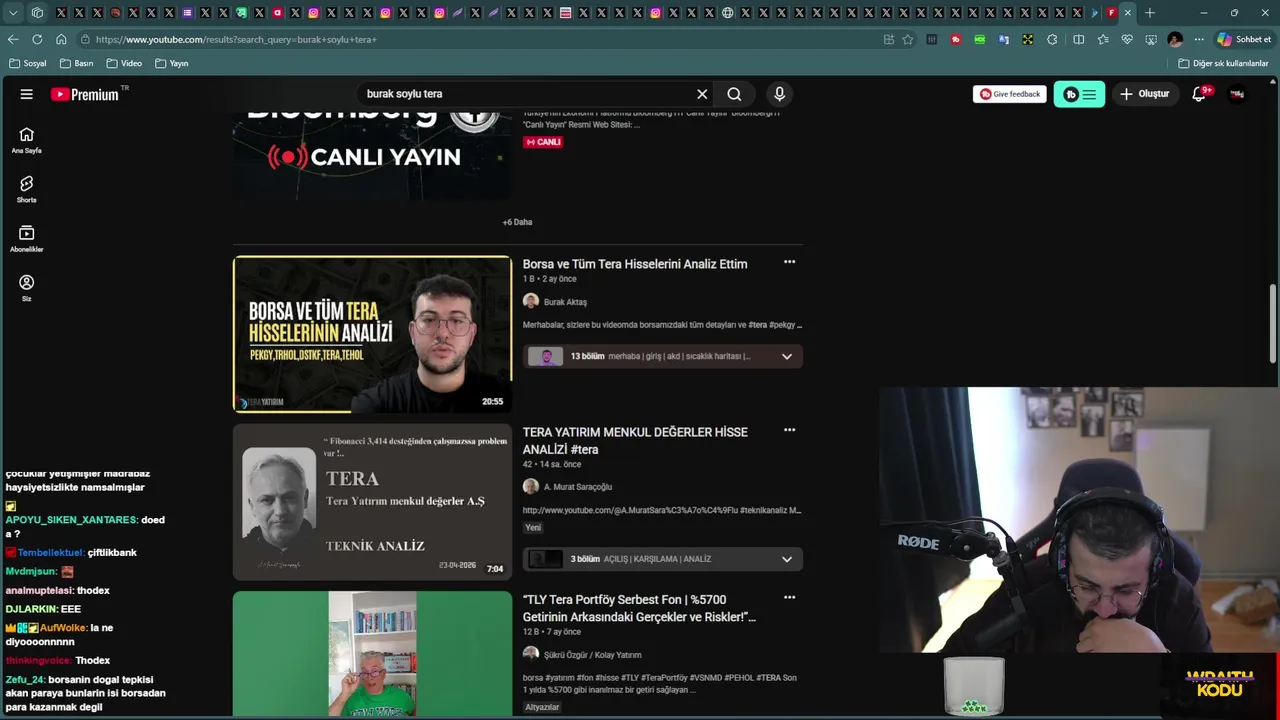Click the Give feedback button
This screenshot has height=720, width=1280.
(1010, 94)
